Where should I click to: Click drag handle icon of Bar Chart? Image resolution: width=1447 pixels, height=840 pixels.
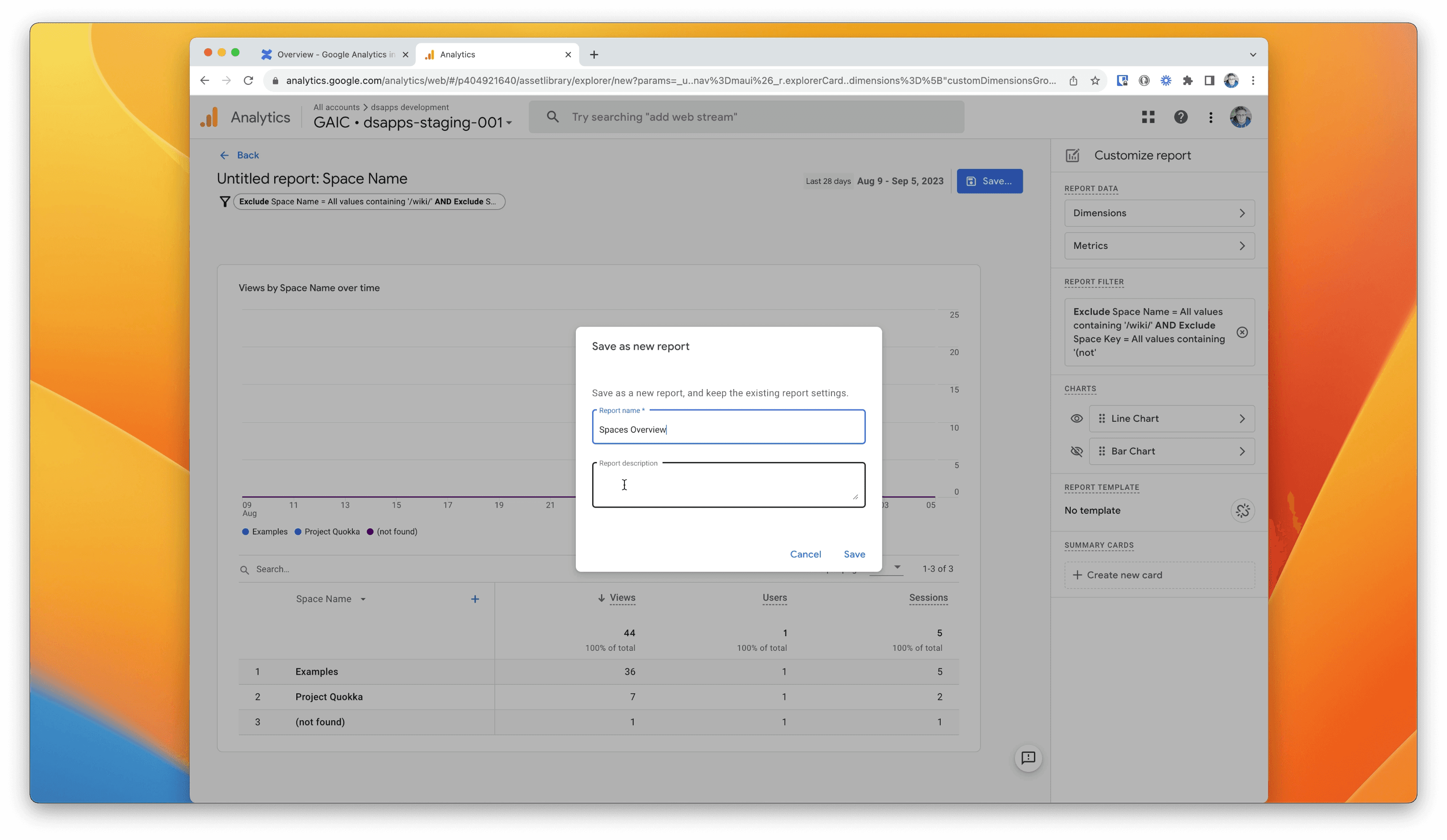(1101, 451)
